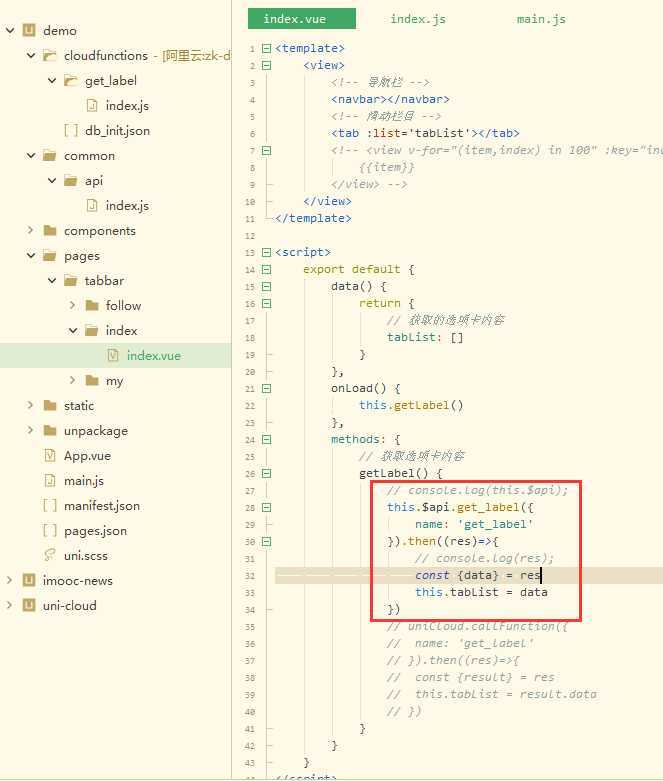Click the unpackage folder icon

(x=50, y=430)
